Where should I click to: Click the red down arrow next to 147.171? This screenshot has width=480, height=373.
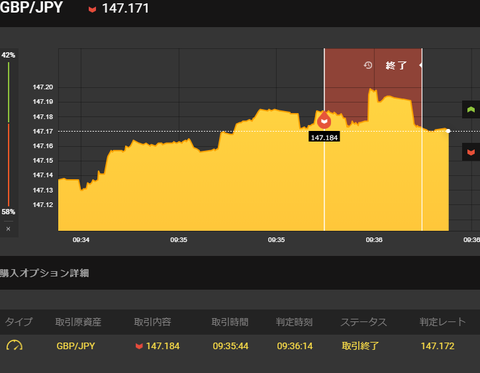tap(92, 9)
